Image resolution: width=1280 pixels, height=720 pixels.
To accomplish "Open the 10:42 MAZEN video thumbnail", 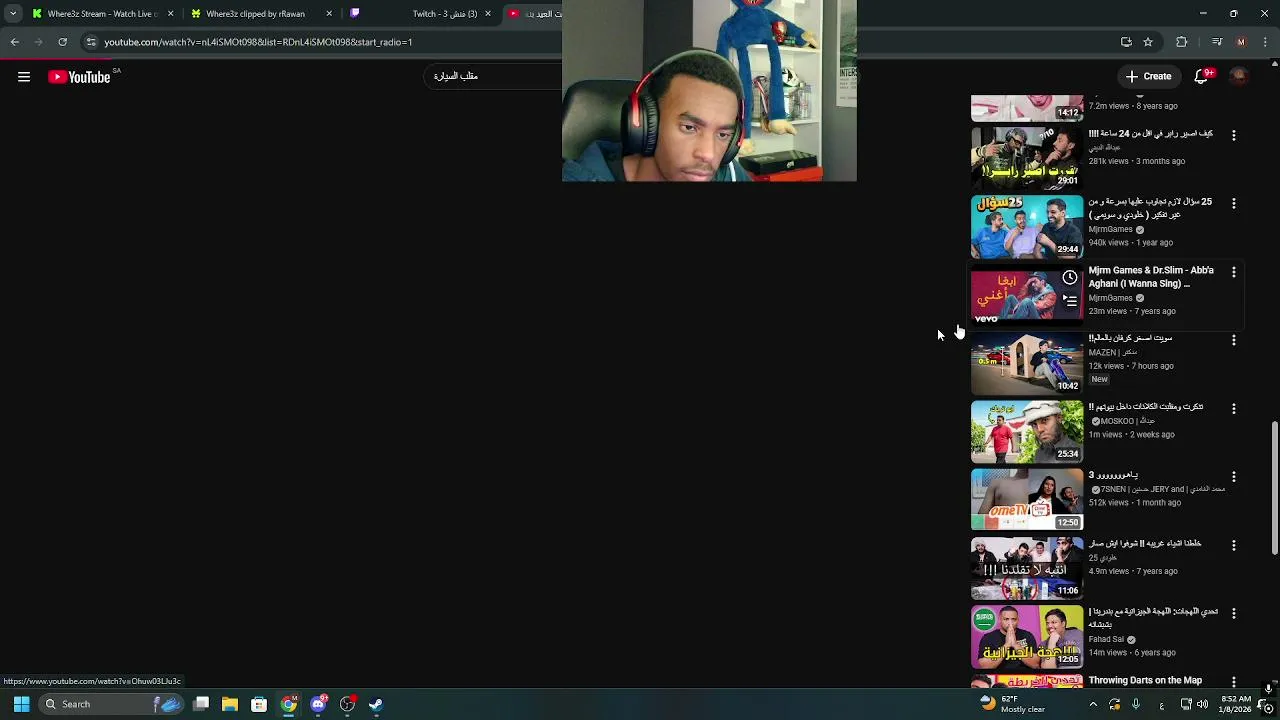I will (x=1027, y=363).
